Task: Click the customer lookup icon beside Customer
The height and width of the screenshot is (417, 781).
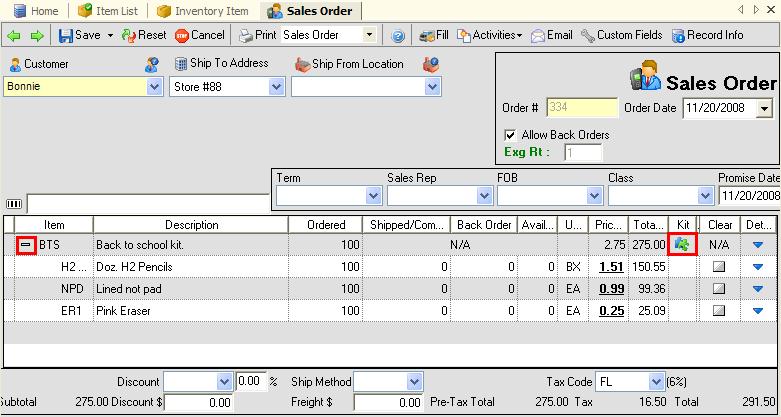Action: click(x=152, y=64)
